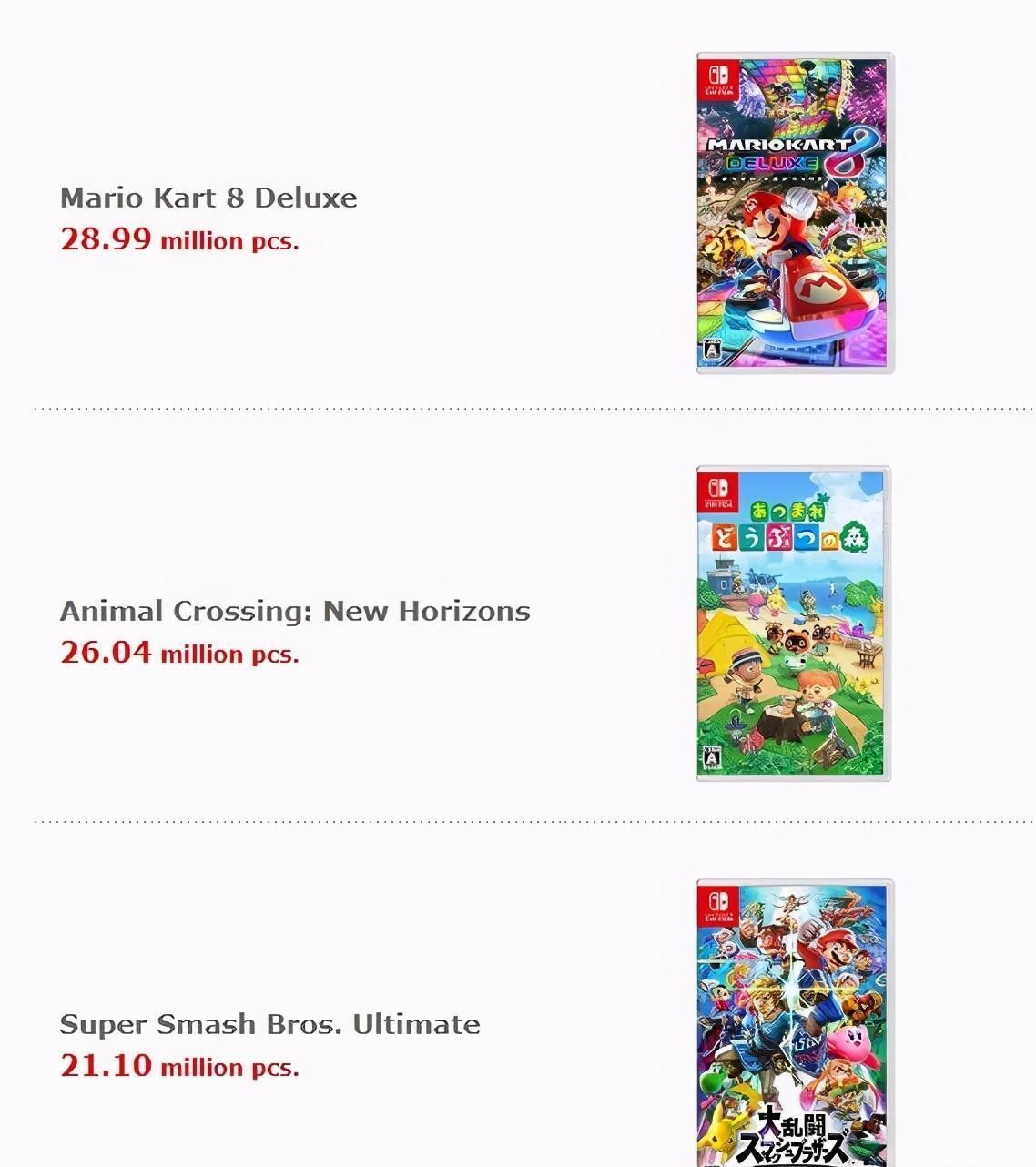
Task: Click the Japanese Smash Bros. logo on cover
Action: [794, 1135]
